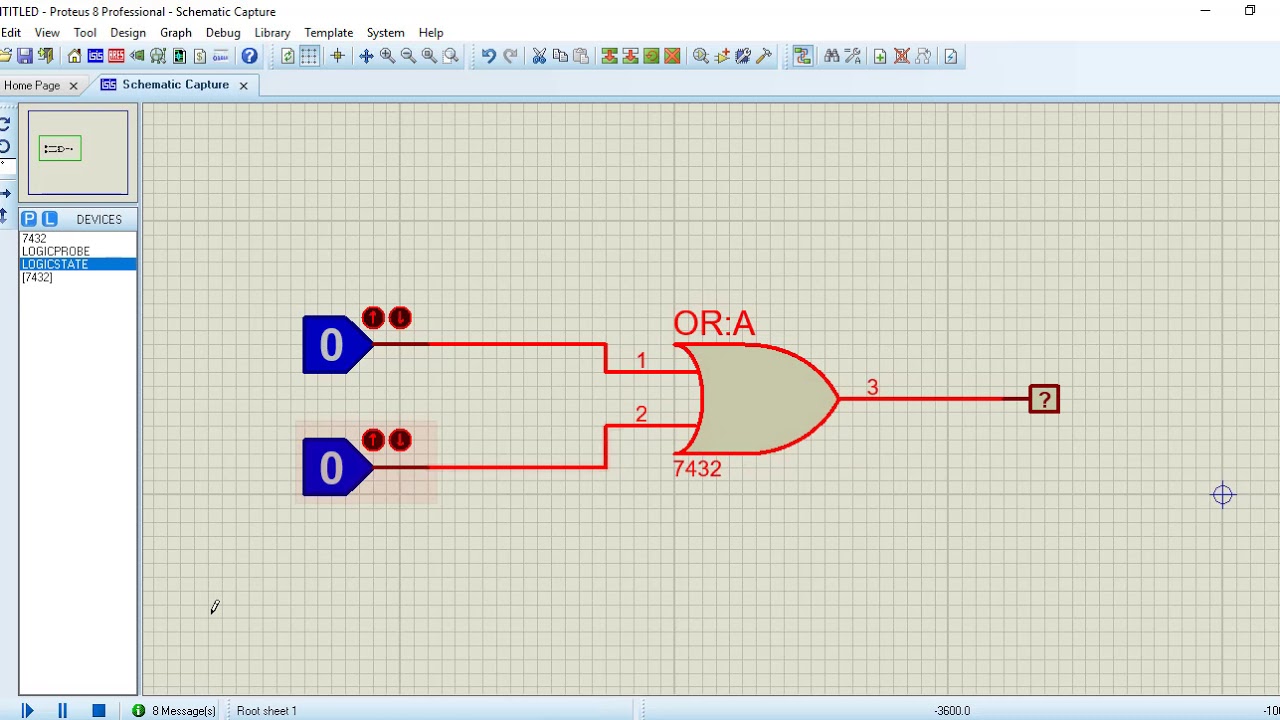Click the Packaging Tool chip icon
This screenshot has width=1280, height=720.
point(743,56)
